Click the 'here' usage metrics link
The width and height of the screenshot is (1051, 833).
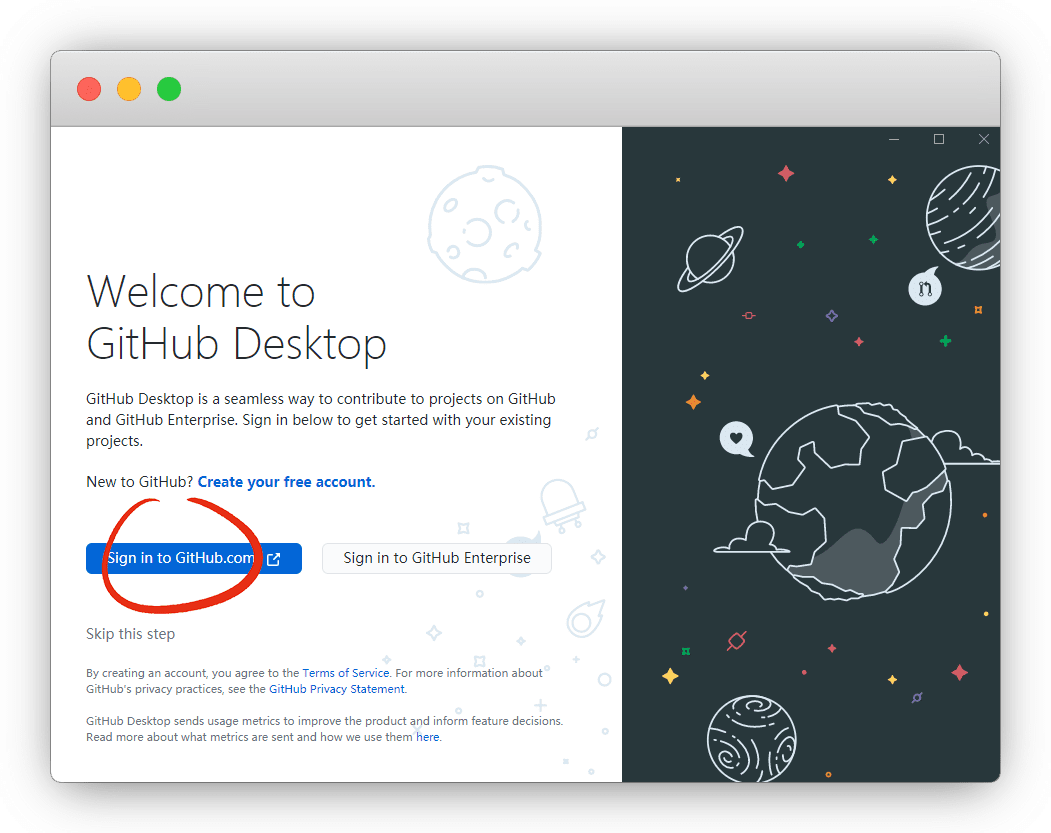(x=427, y=737)
